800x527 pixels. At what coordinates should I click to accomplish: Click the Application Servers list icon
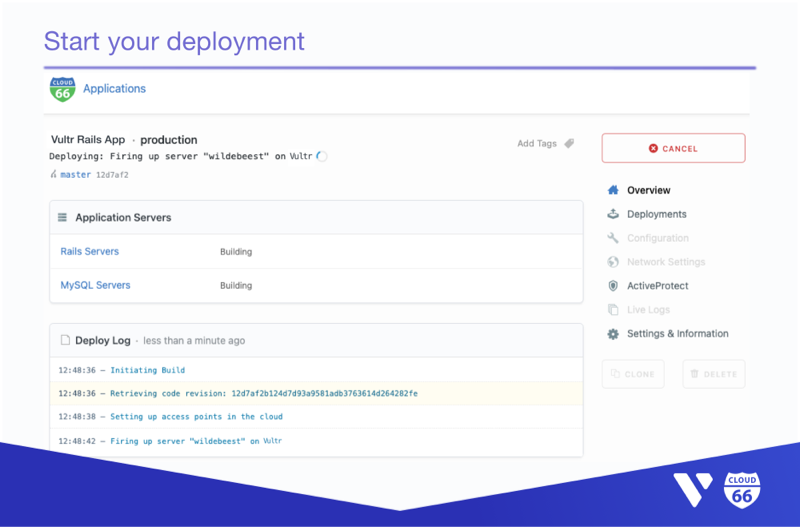pos(62,217)
